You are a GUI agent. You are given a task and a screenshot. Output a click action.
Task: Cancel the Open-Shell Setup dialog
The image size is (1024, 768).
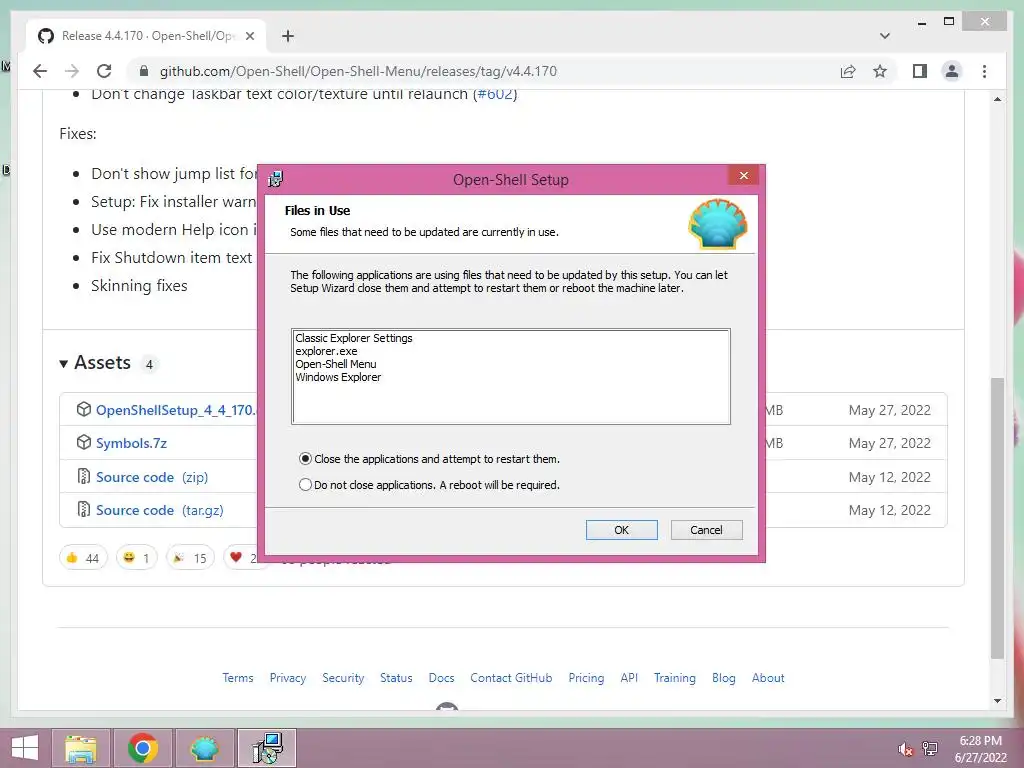pyautogui.click(x=706, y=530)
